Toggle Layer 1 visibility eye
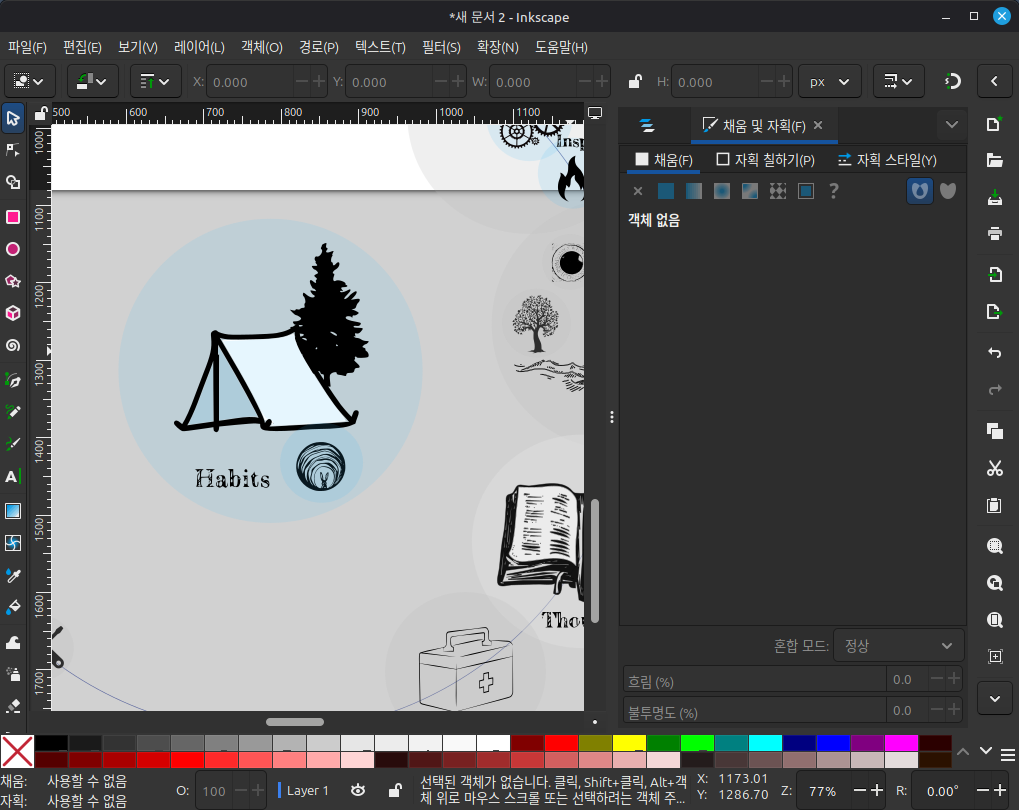Image resolution: width=1019 pixels, height=810 pixels. click(358, 790)
